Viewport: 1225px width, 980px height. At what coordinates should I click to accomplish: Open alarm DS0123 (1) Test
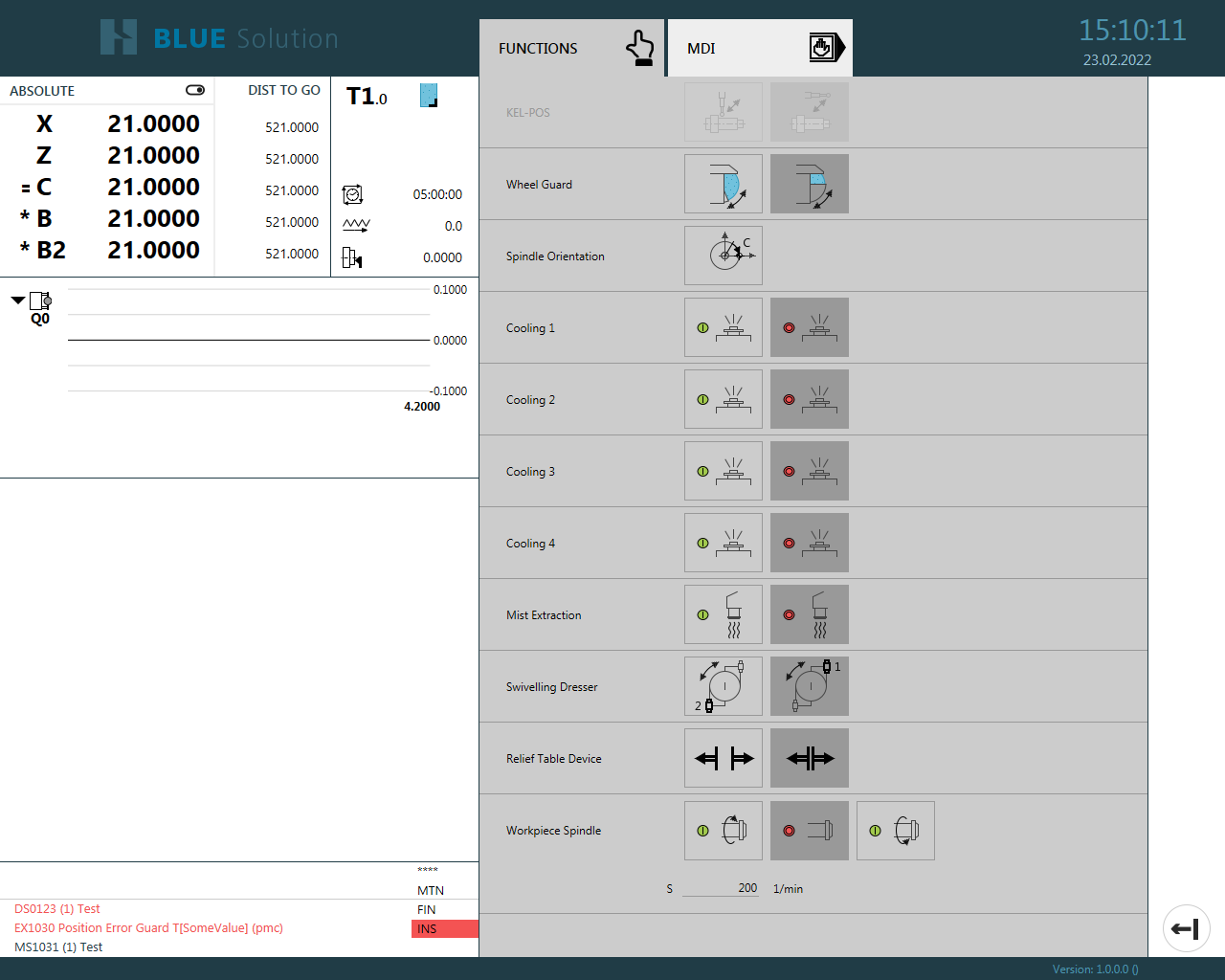point(56,909)
